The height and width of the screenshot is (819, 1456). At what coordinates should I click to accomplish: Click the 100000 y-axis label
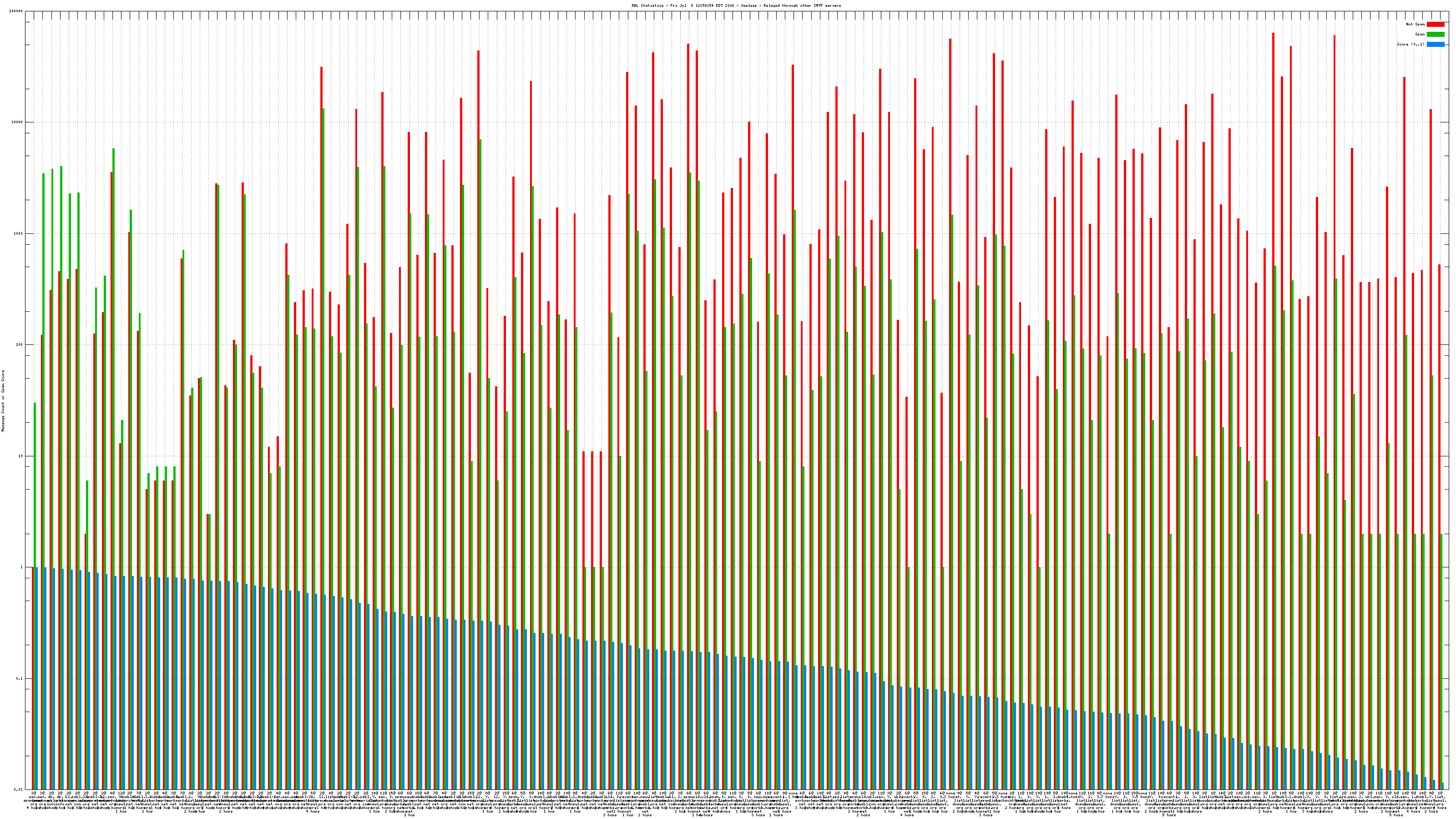click(x=16, y=11)
